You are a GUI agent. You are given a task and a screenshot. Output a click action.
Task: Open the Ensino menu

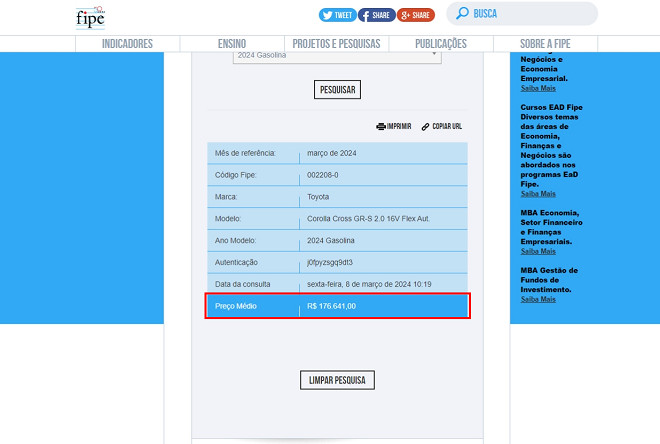[x=232, y=44]
